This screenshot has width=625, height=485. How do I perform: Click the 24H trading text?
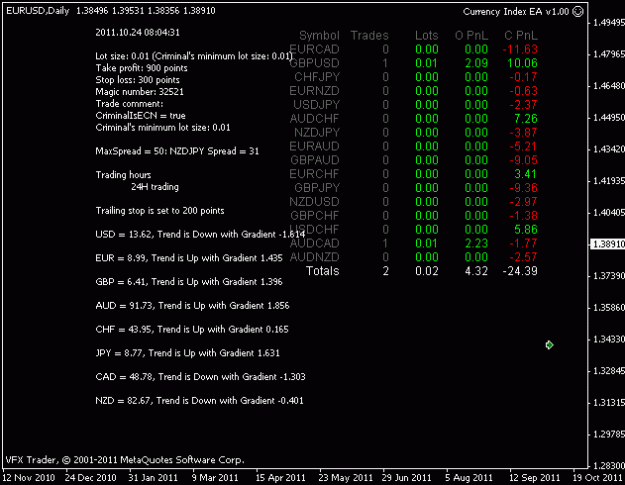[155, 187]
